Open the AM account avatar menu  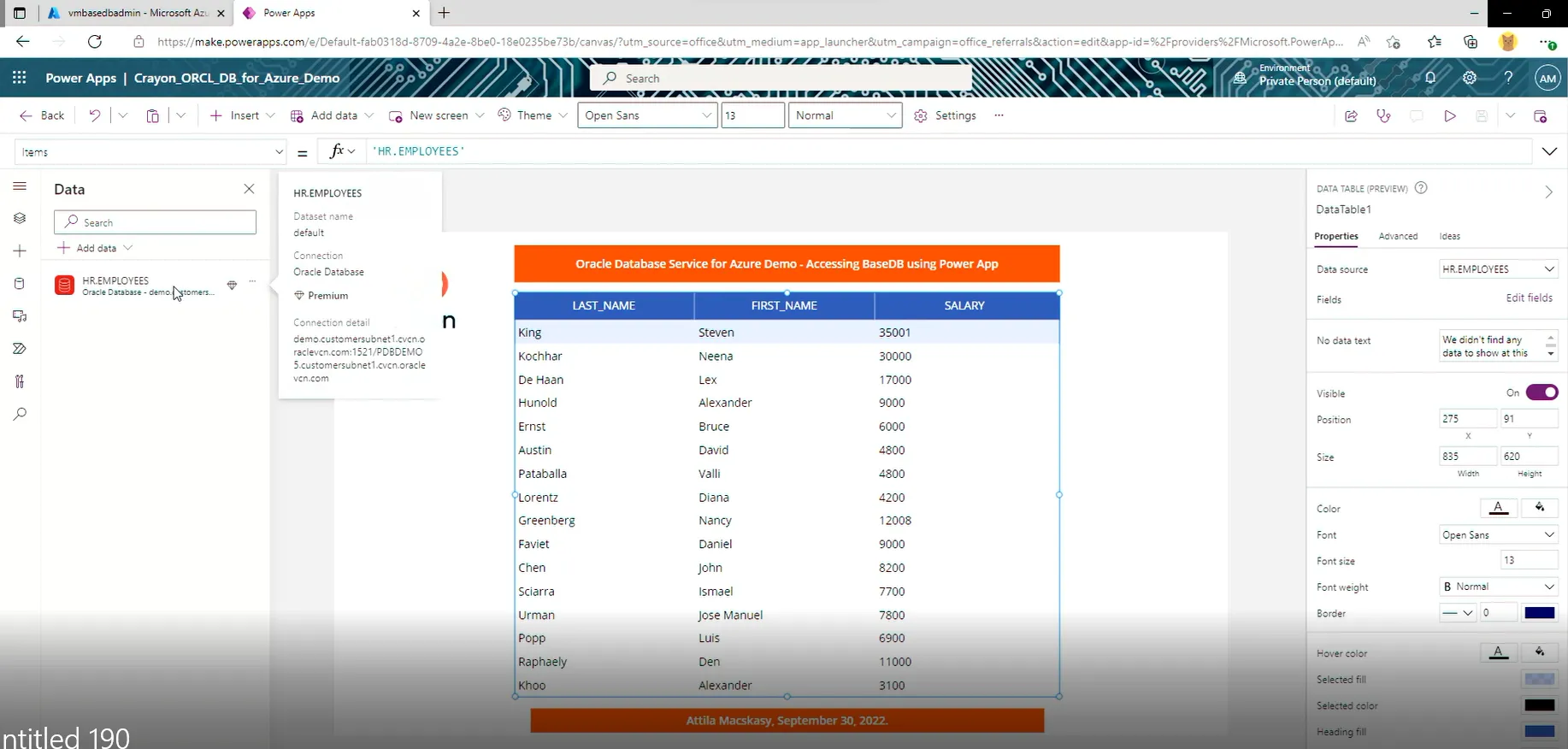pos(1547,78)
